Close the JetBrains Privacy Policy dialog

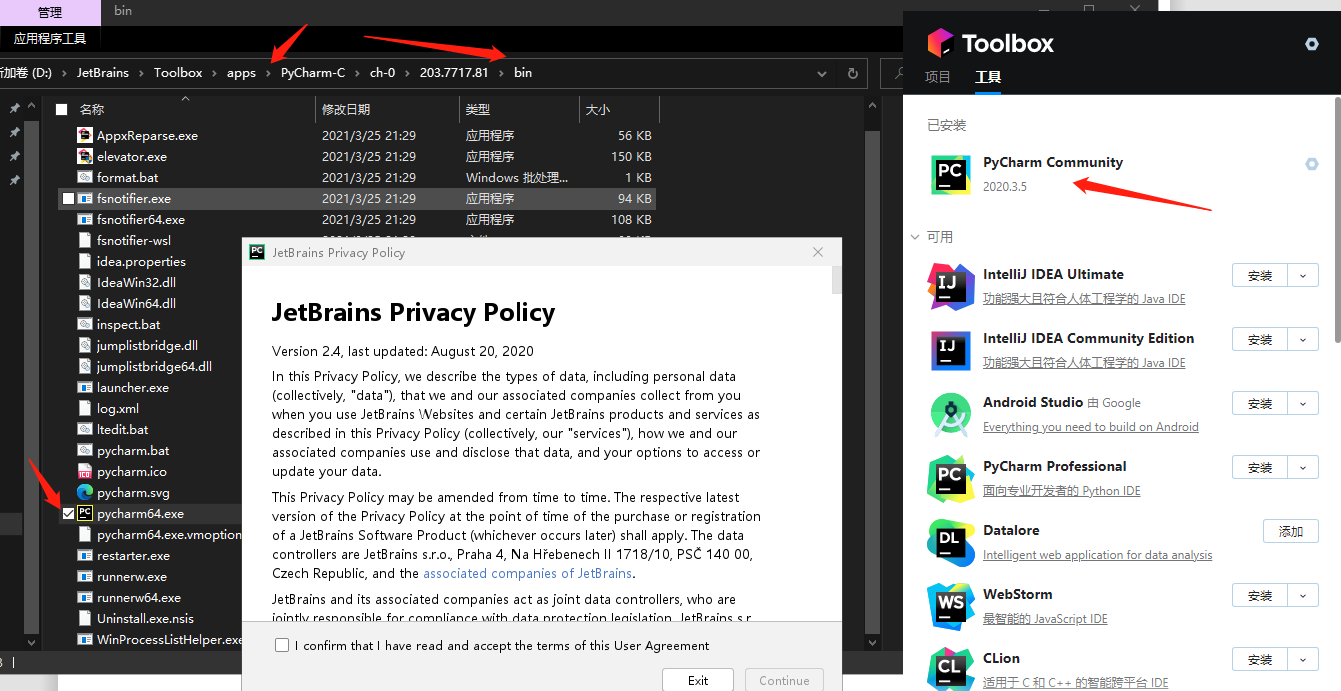818,252
